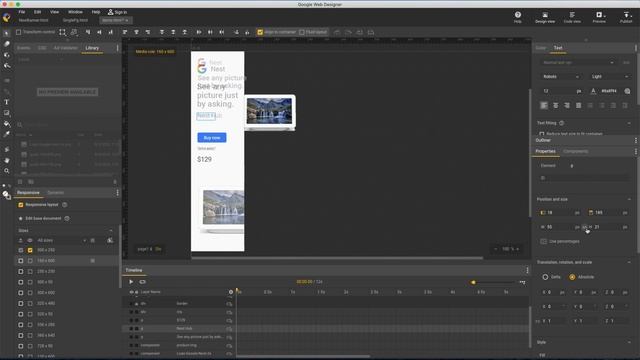Click the align horizontal centers toolbar icon
The image size is (640, 360).
coord(136,32)
